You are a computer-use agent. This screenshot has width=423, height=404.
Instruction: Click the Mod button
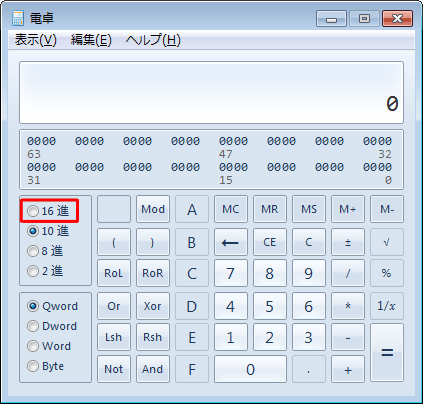(x=153, y=209)
